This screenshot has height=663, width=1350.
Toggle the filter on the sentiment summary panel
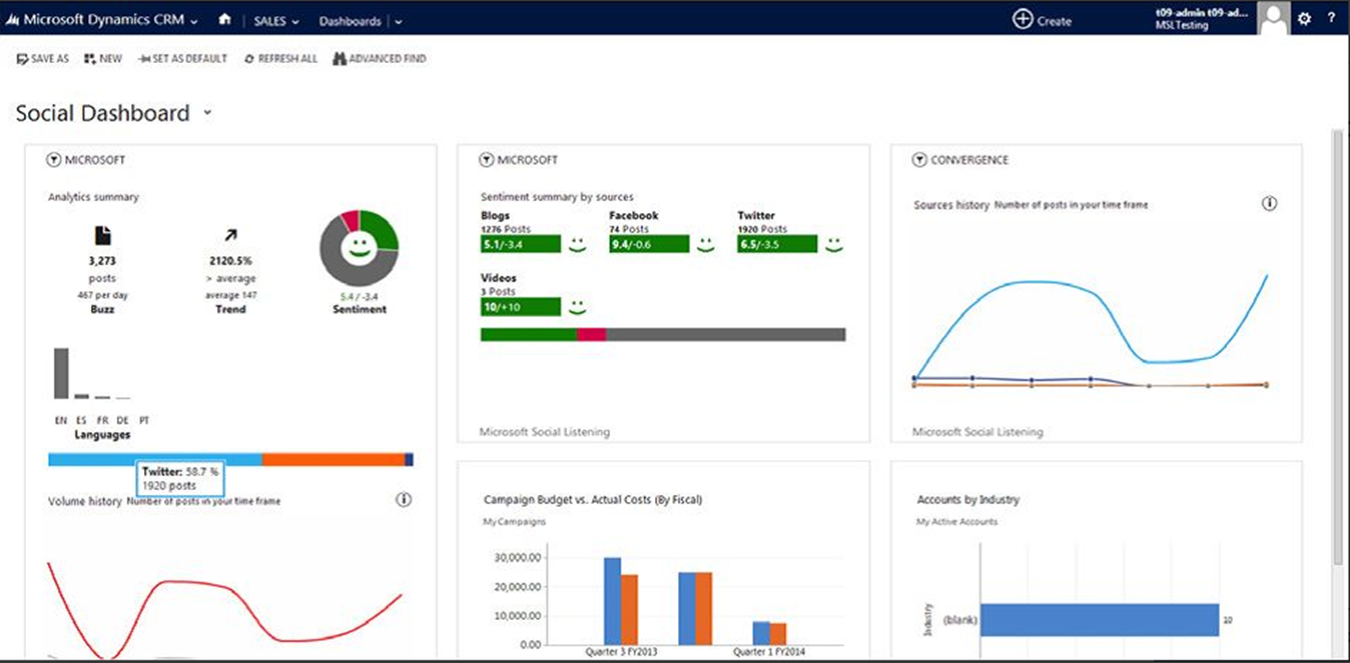[x=486, y=159]
